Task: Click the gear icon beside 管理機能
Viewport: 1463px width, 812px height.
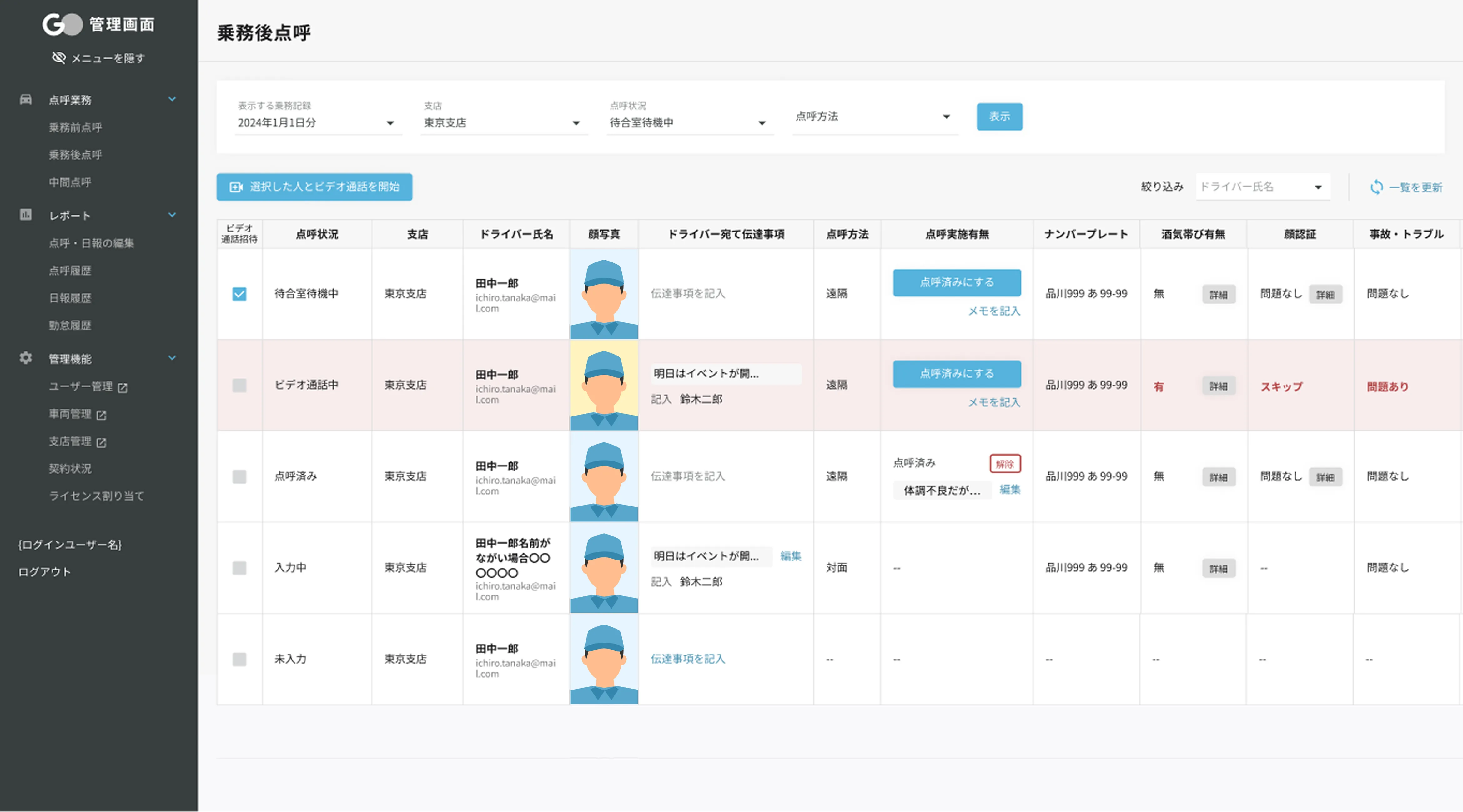Action: point(26,358)
